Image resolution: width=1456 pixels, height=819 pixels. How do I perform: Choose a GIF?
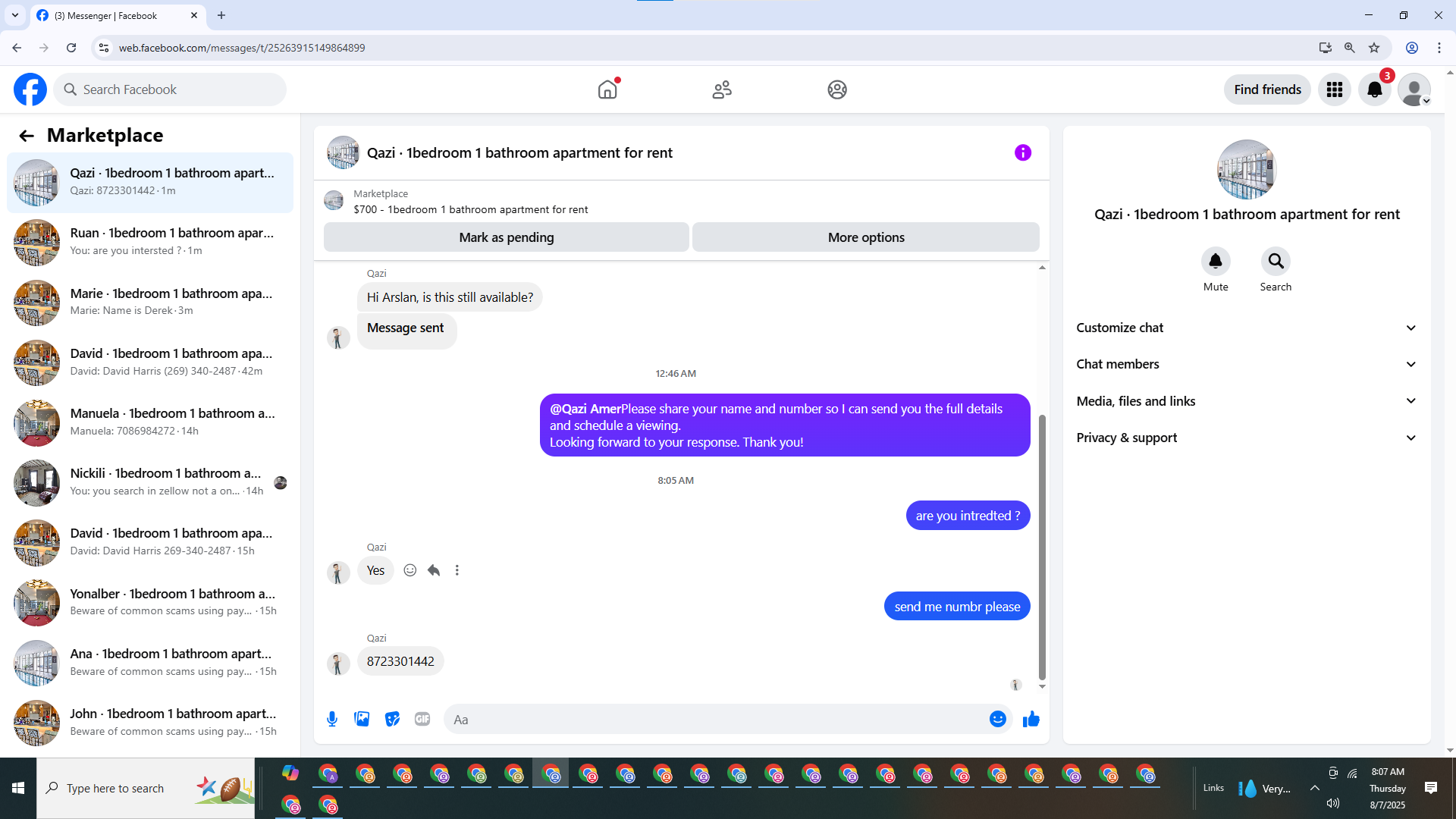[x=422, y=720]
